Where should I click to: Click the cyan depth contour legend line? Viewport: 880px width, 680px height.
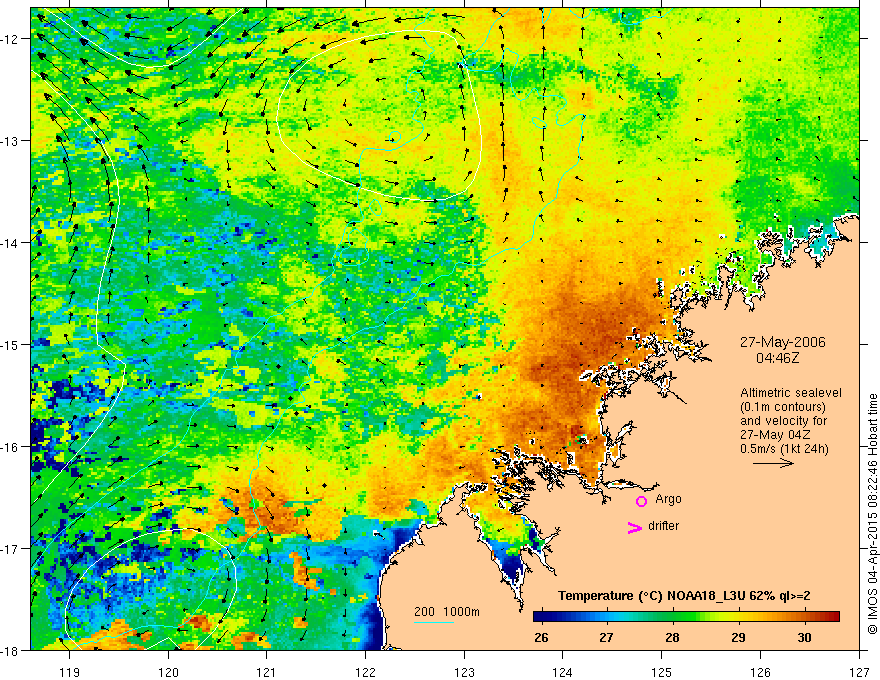pyautogui.click(x=434, y=622)
